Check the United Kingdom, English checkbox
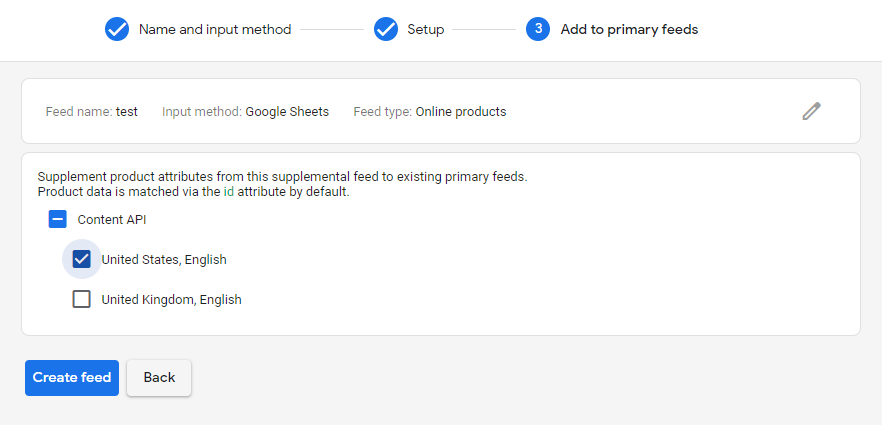This screenshot has height=425, width=882. 82,299
